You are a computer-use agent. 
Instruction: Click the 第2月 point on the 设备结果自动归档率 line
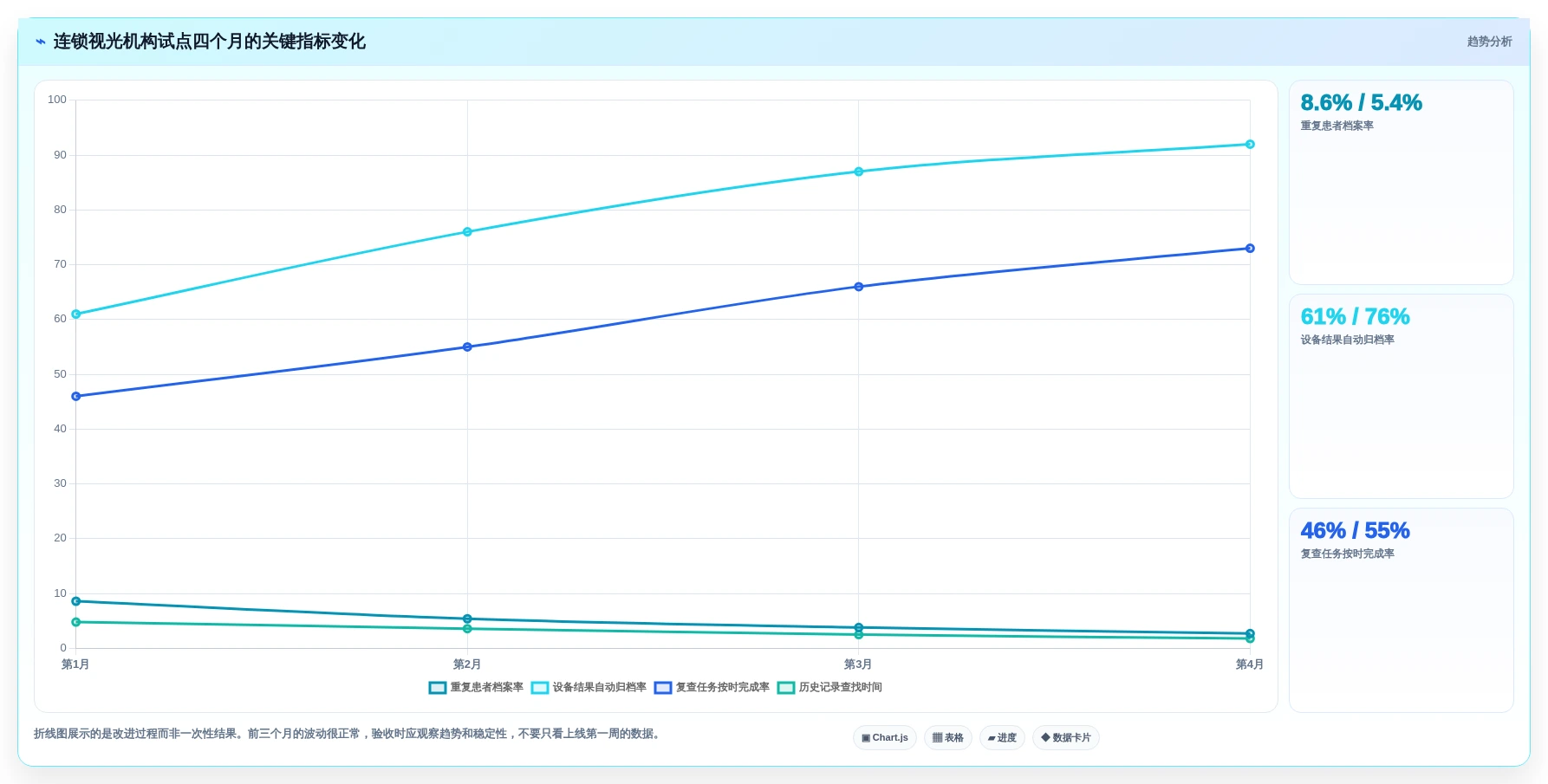coord(467,232)
